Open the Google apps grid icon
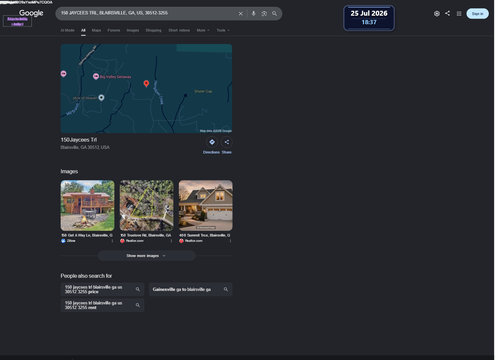 (x=459, y=14)
